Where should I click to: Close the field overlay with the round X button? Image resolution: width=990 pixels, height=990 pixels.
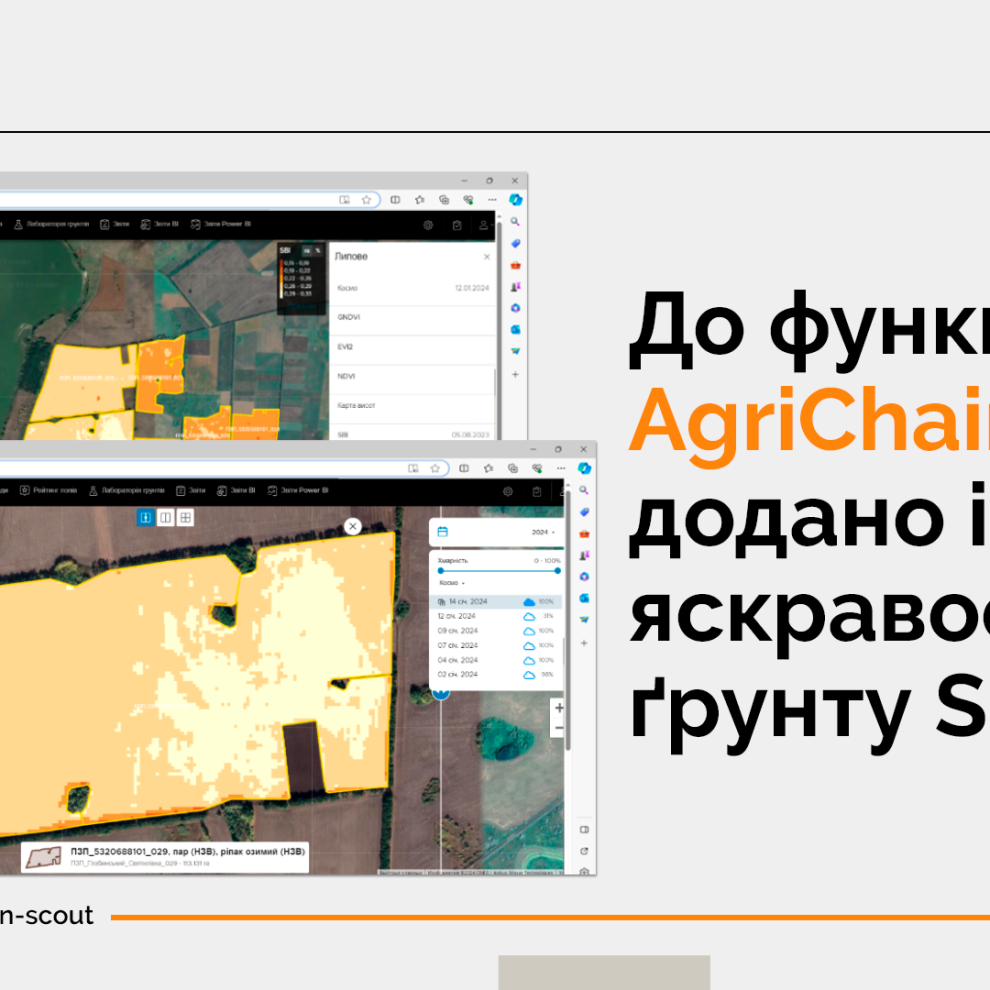coord(353,527)
